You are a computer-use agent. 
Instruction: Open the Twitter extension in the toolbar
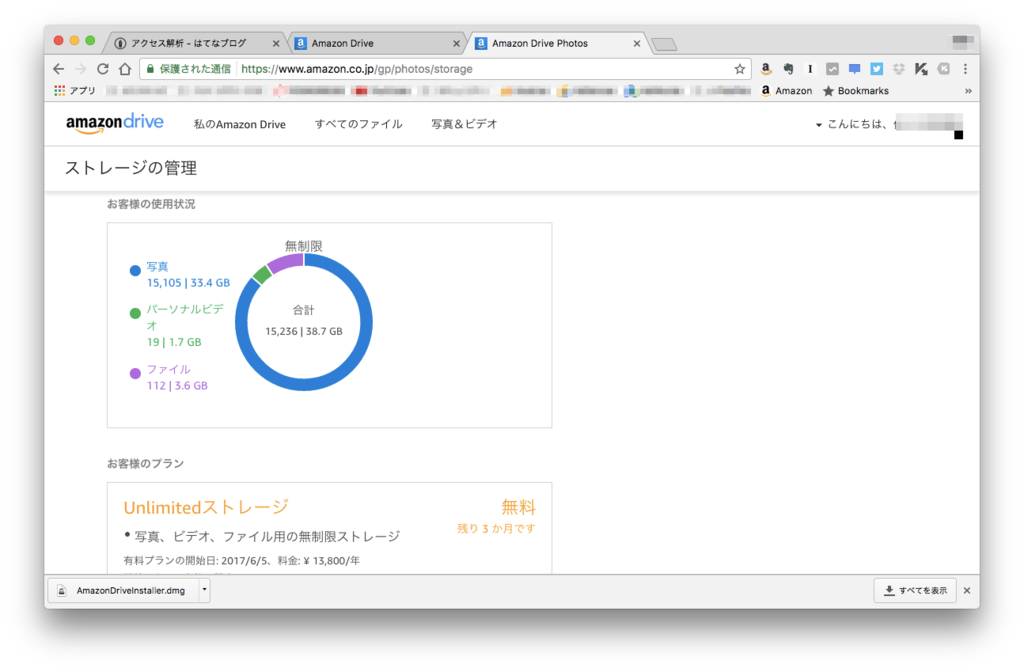[877, 68]
